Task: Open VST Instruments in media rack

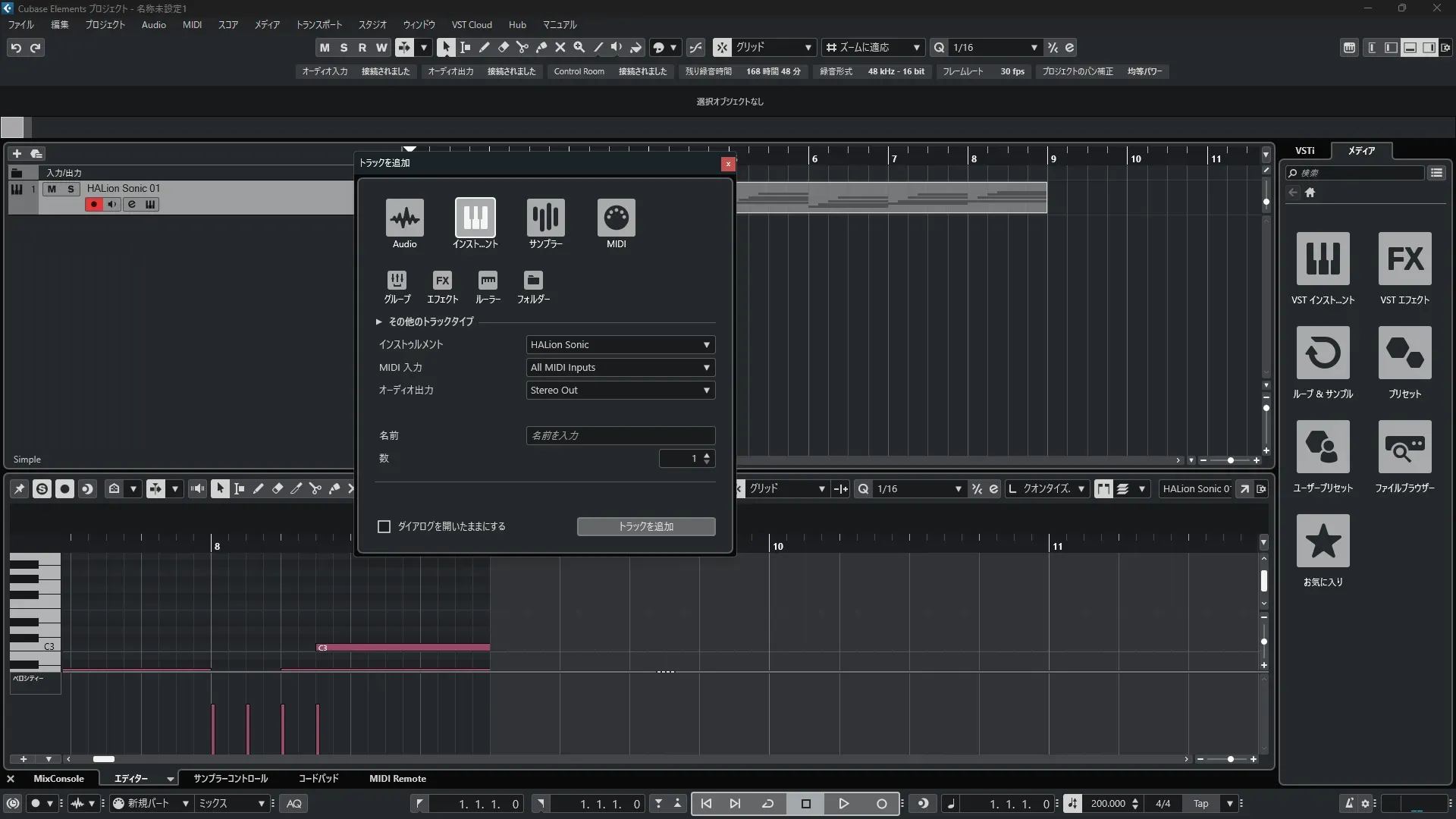Action: pyautogui.click(x=1323, y=259)
